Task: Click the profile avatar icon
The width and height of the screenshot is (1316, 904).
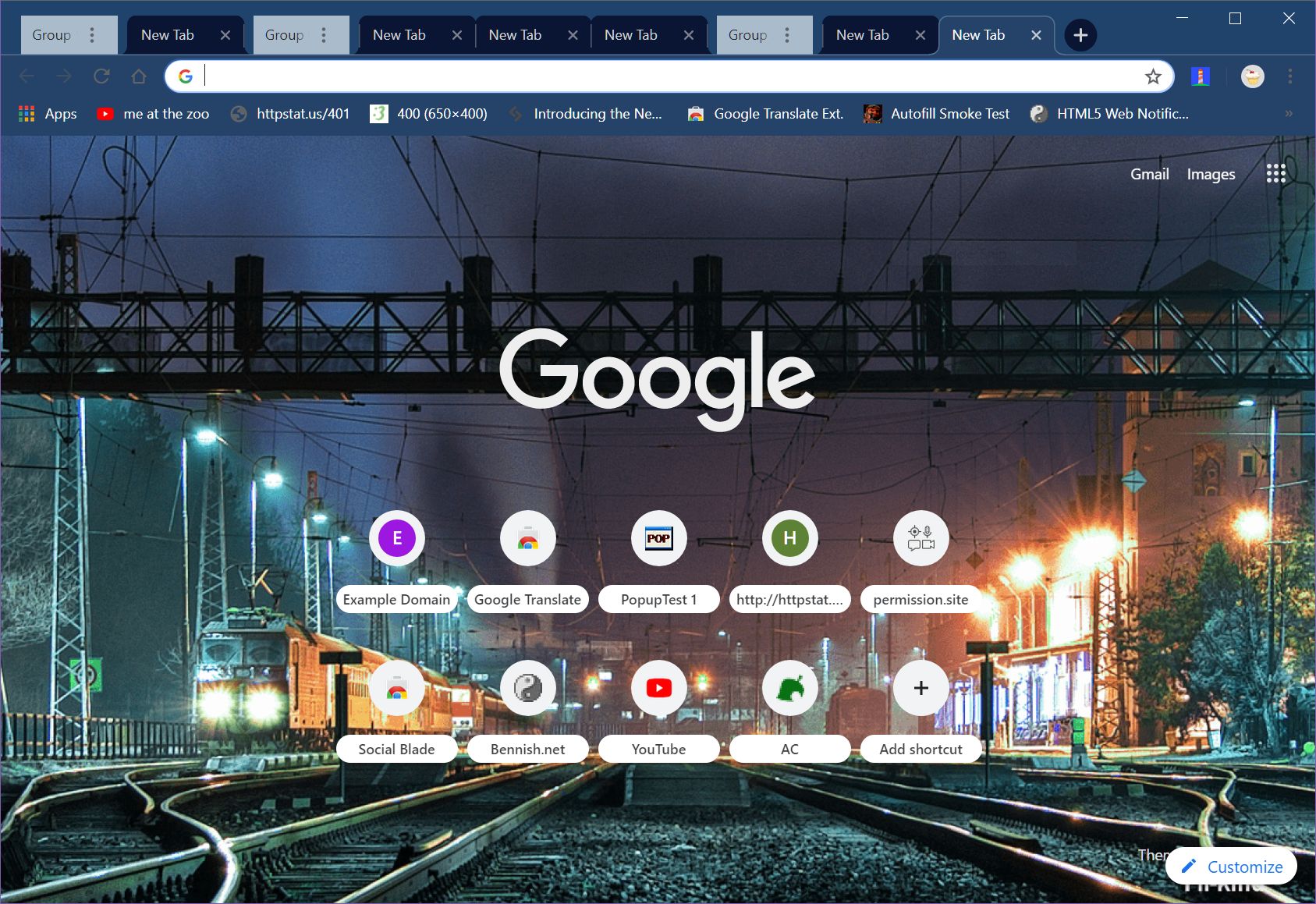Action: 1251,76
